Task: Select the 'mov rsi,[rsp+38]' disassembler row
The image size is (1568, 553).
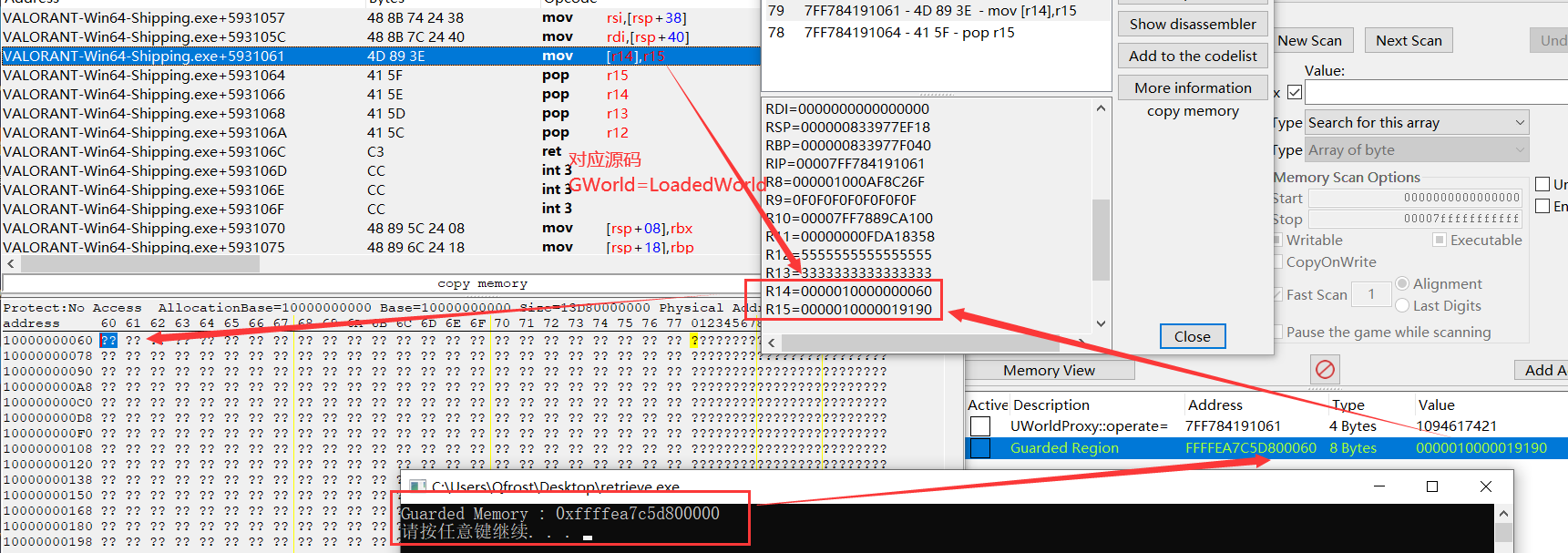Action: (x=381, y=17)
